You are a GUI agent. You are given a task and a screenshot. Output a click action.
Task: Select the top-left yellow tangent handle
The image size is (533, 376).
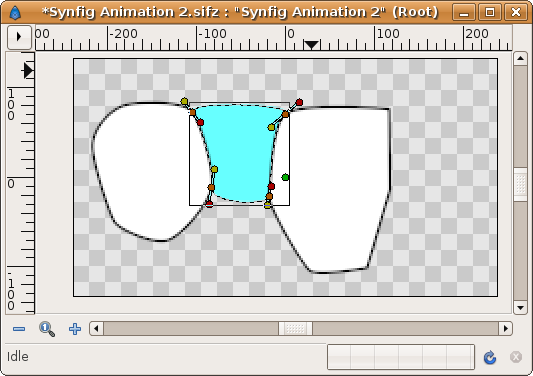(184, 101)
